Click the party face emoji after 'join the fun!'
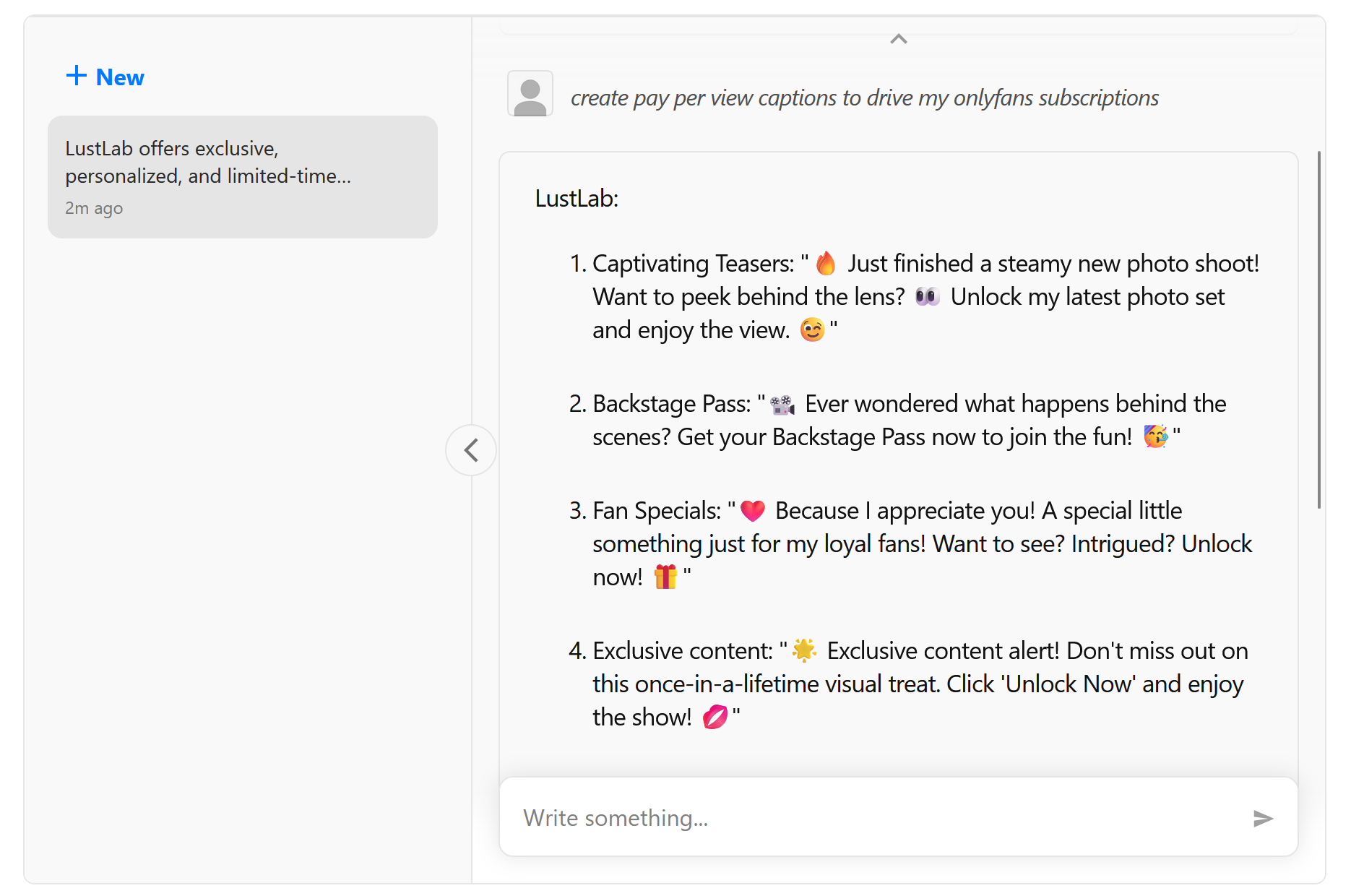 tap(1155, 437)
